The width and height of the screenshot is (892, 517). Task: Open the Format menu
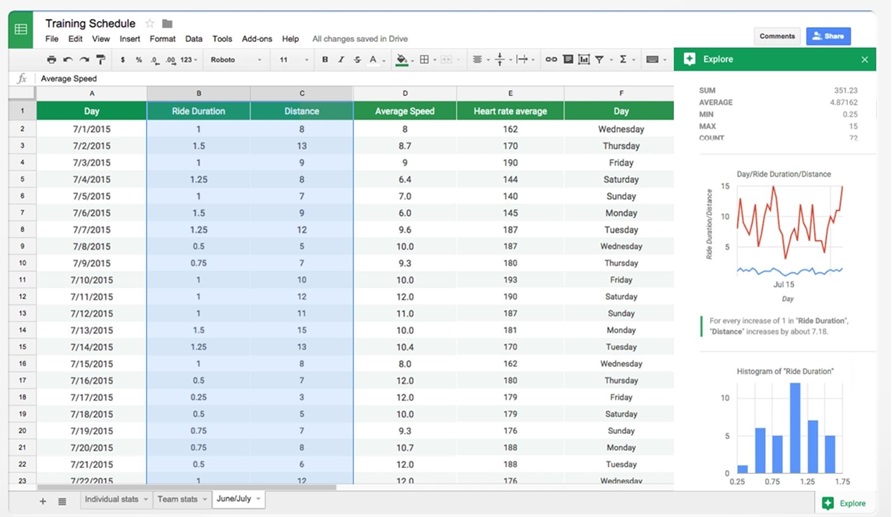coord(162,39)
